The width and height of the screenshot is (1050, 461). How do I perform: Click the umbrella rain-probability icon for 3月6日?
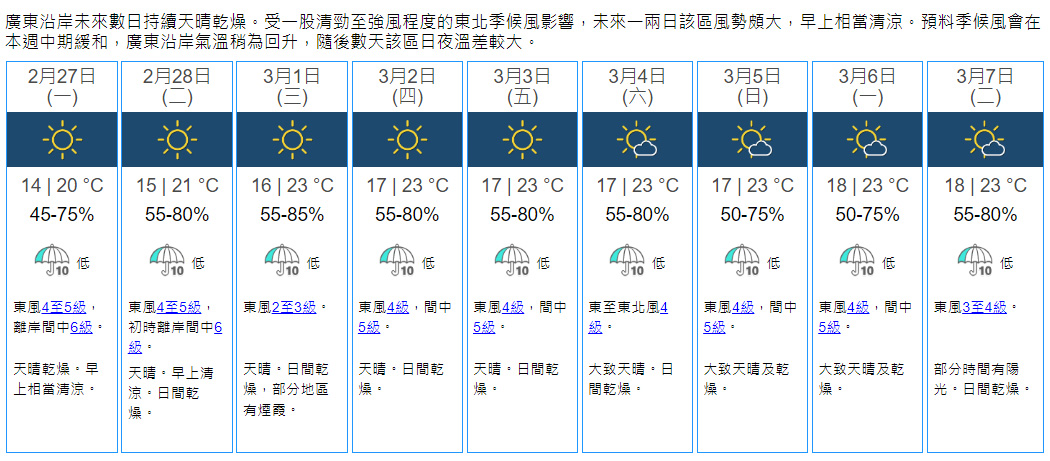pos(857,260)
